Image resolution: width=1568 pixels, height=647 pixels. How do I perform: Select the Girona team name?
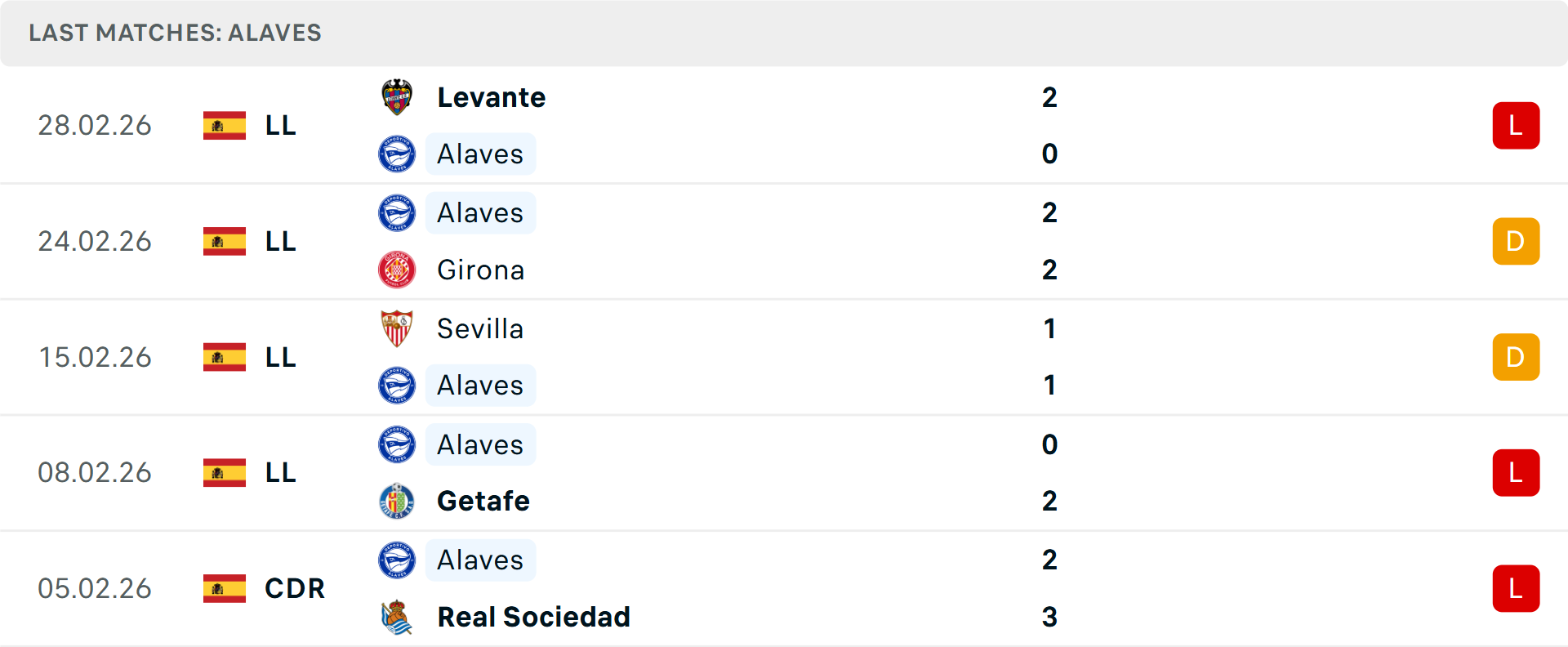tap(480, 270)
